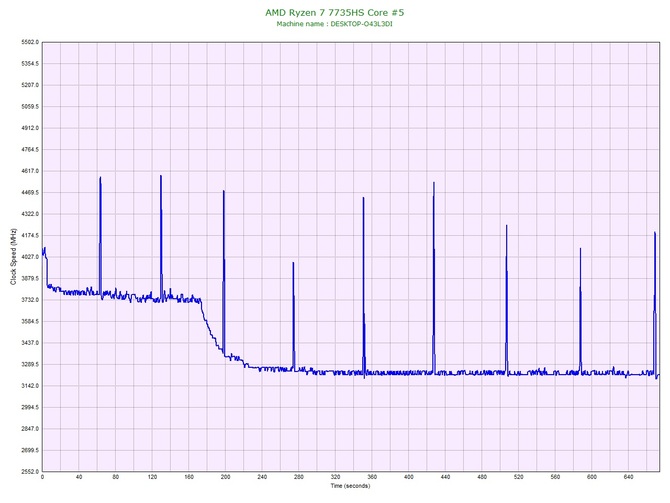Click the '5502.0' y-axis value
670x503 pixels.
[30, 42]
